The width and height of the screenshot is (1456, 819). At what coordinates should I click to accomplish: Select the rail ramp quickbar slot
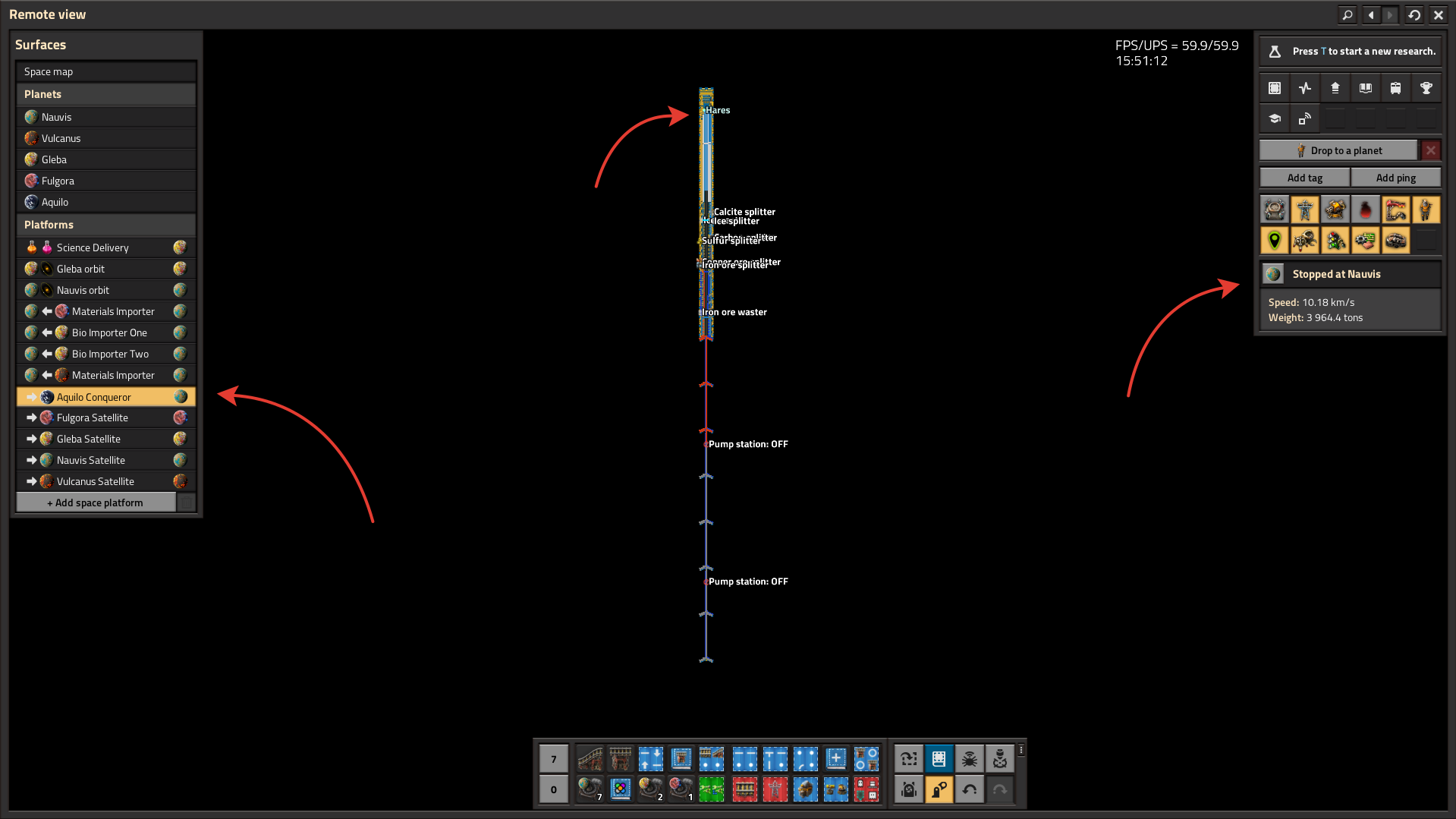pyautogui.click(x=590, y=758)
